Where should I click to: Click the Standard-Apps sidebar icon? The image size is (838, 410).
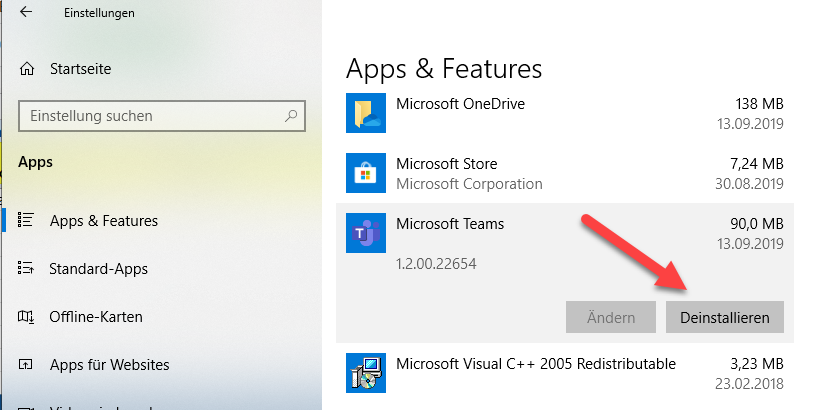[x=27, y=269]
